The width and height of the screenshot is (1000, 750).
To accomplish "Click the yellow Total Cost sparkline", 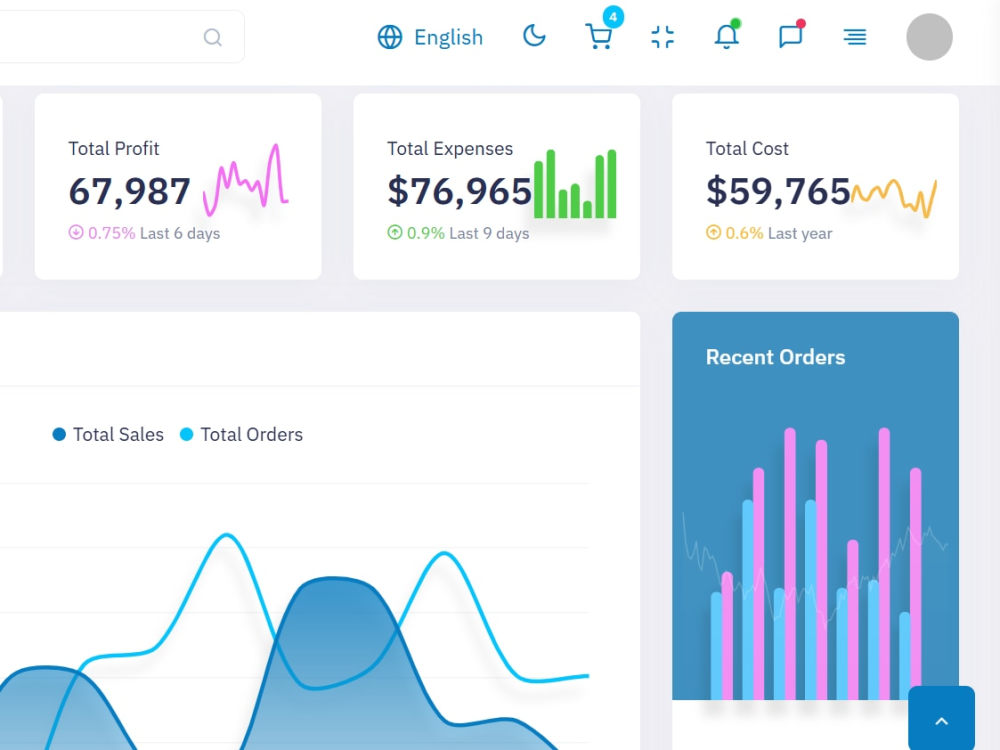I will [893, 198].
